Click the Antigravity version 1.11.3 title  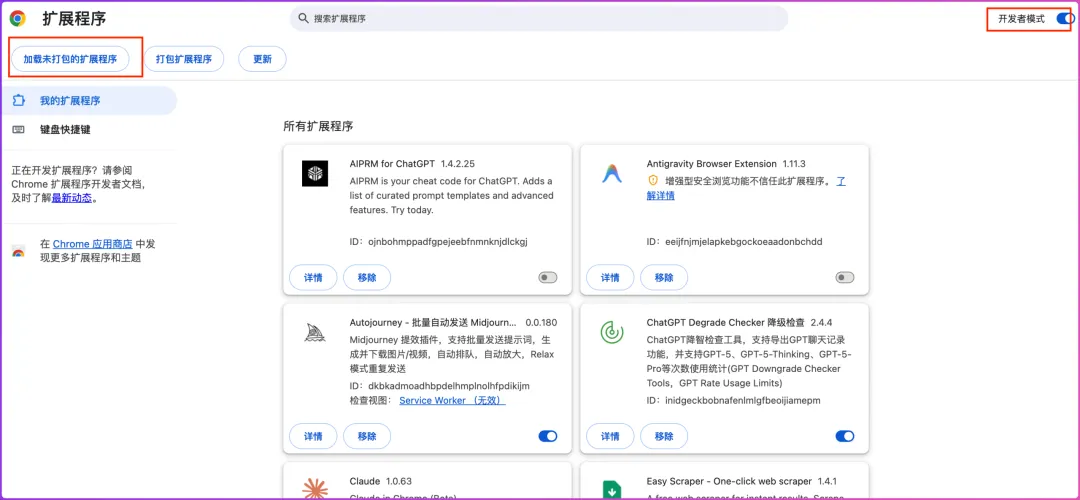[726, 164]
